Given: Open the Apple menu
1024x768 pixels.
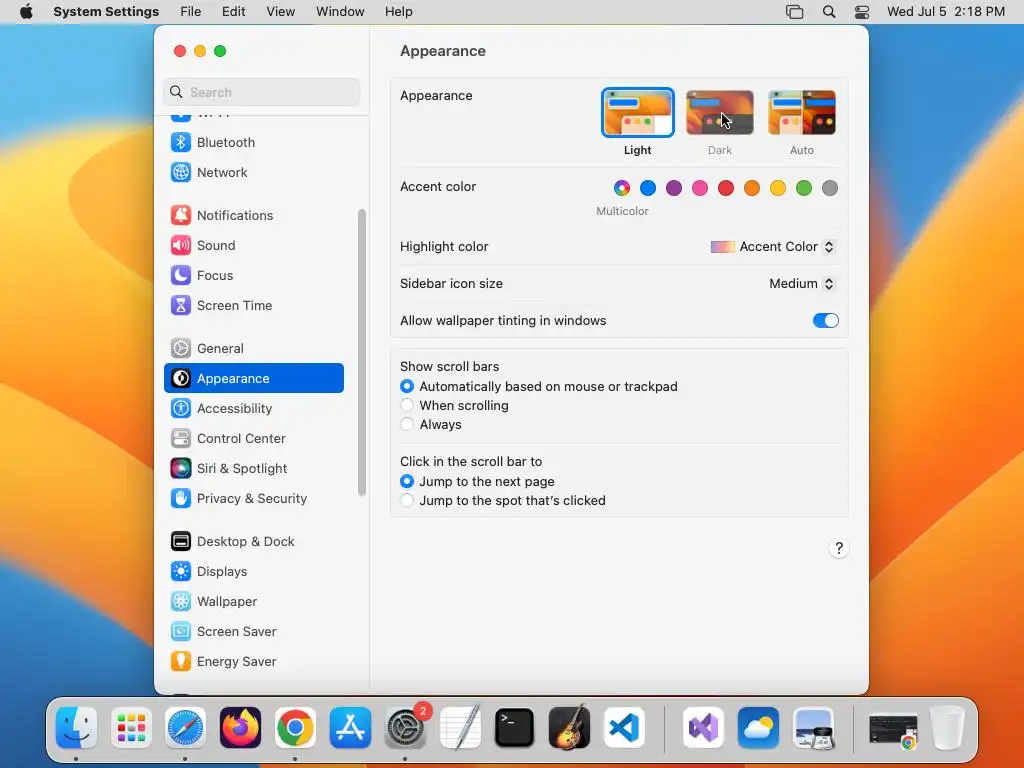Looking at the screenshot, I should click(26, 12).
